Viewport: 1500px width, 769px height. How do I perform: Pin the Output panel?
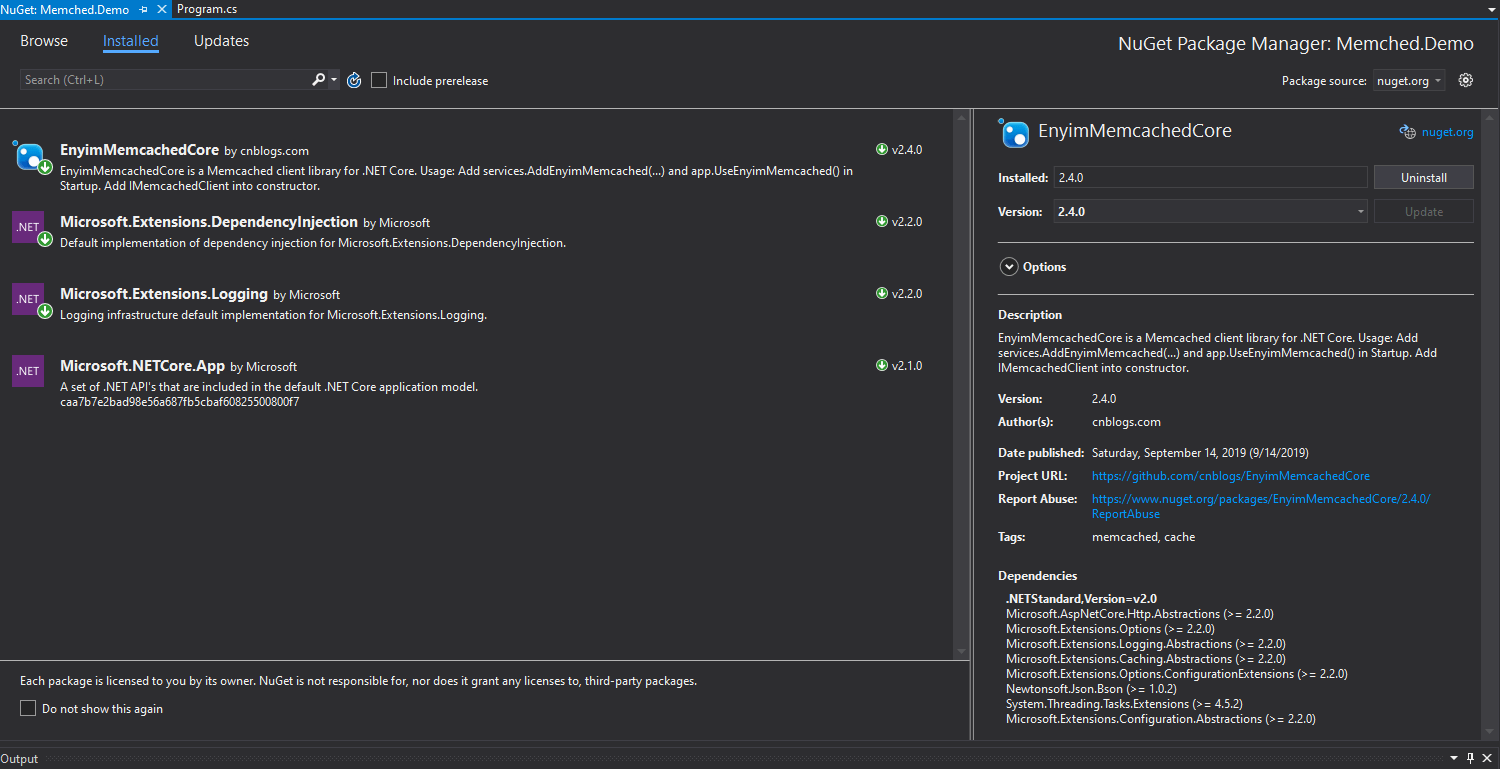(1470, 758)
